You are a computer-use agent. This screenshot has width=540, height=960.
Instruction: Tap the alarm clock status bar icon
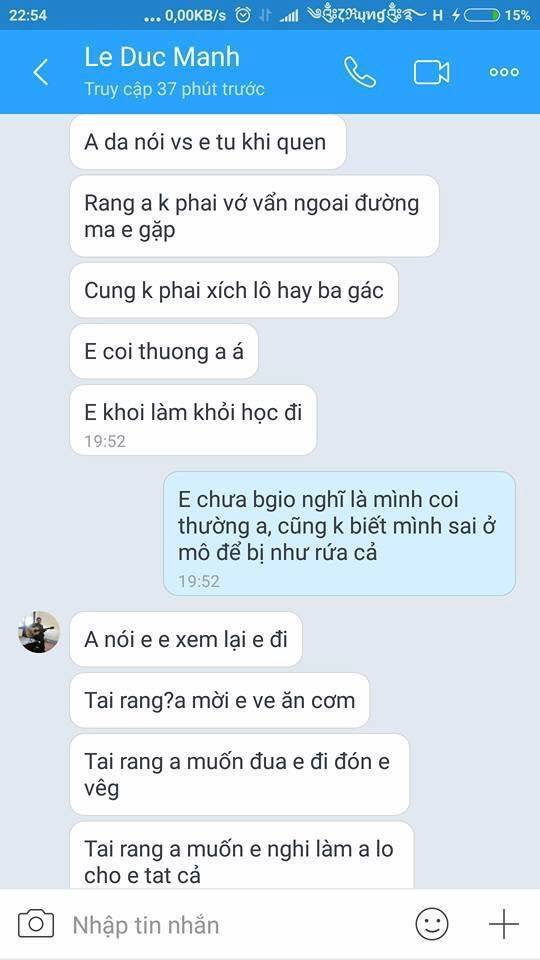243,15
